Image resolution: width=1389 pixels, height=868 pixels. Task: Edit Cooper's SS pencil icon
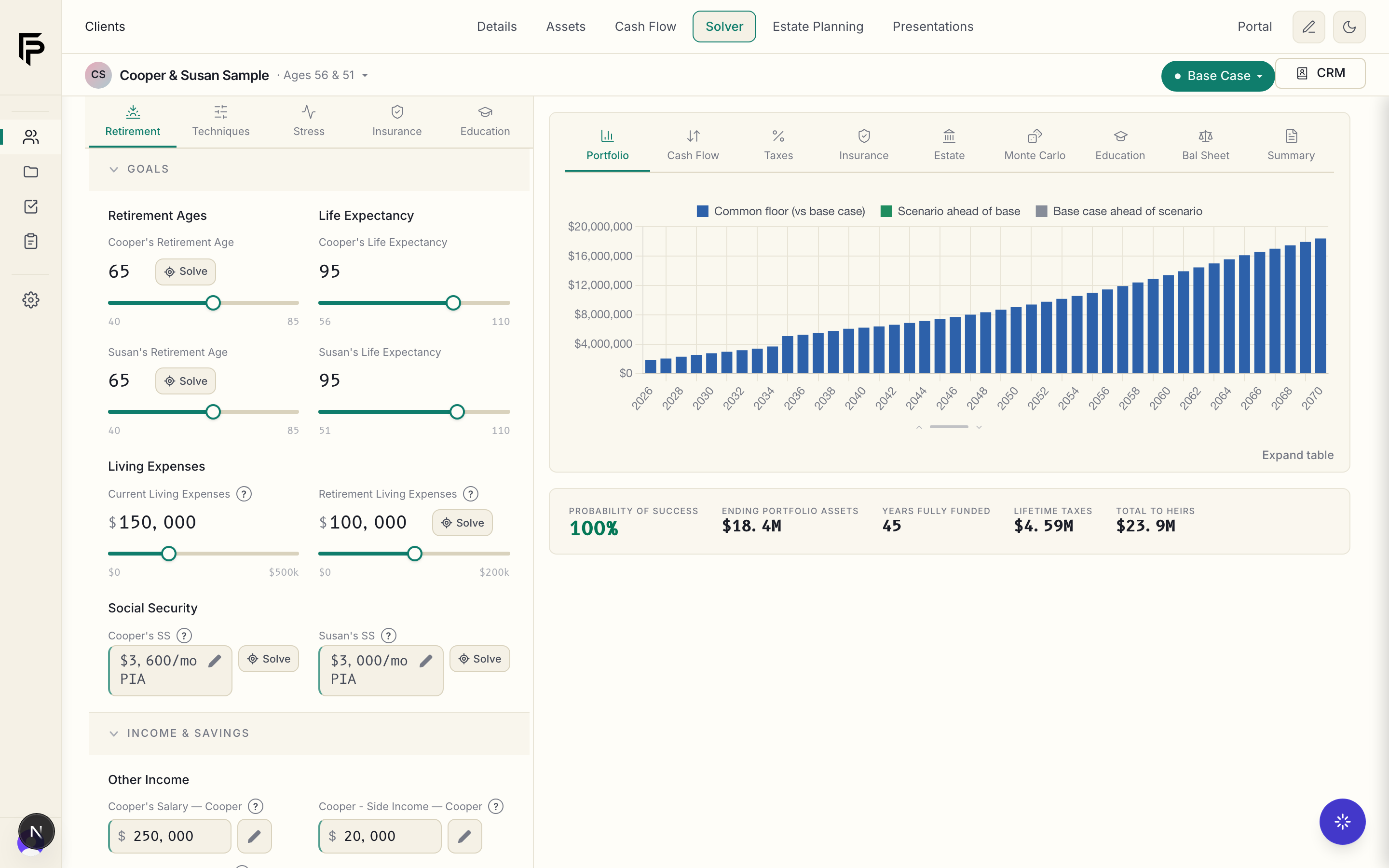coord(215,661)
